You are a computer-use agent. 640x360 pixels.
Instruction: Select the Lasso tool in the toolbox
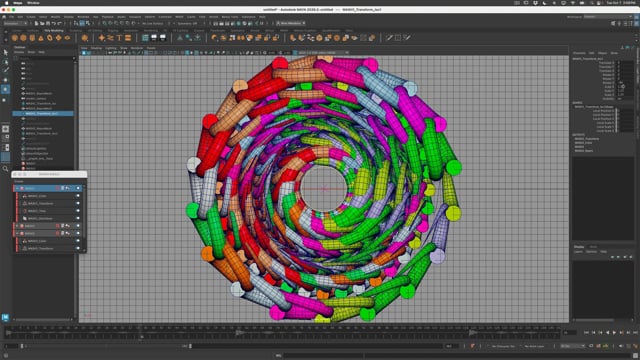click(5, 62)
